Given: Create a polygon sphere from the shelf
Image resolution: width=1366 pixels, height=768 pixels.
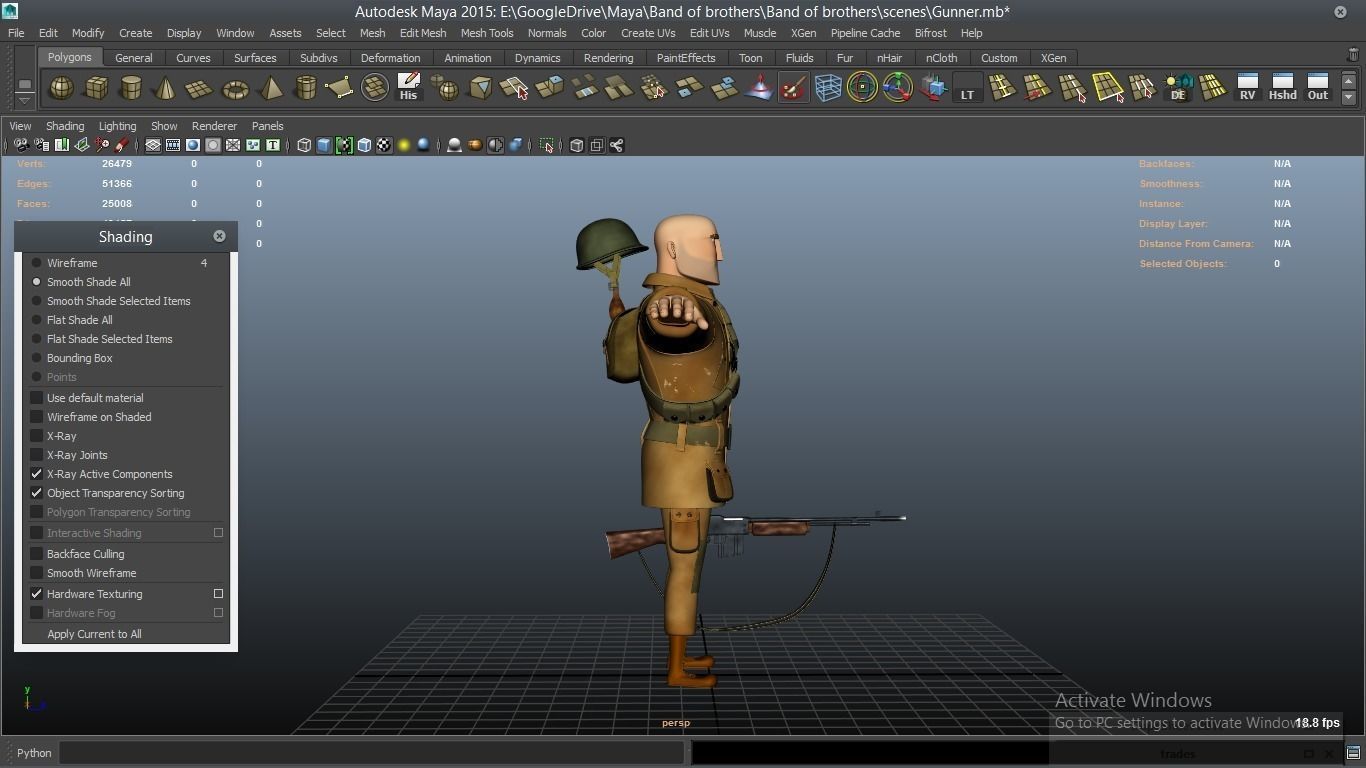Looking at the screenshot, I should point(61,88).
